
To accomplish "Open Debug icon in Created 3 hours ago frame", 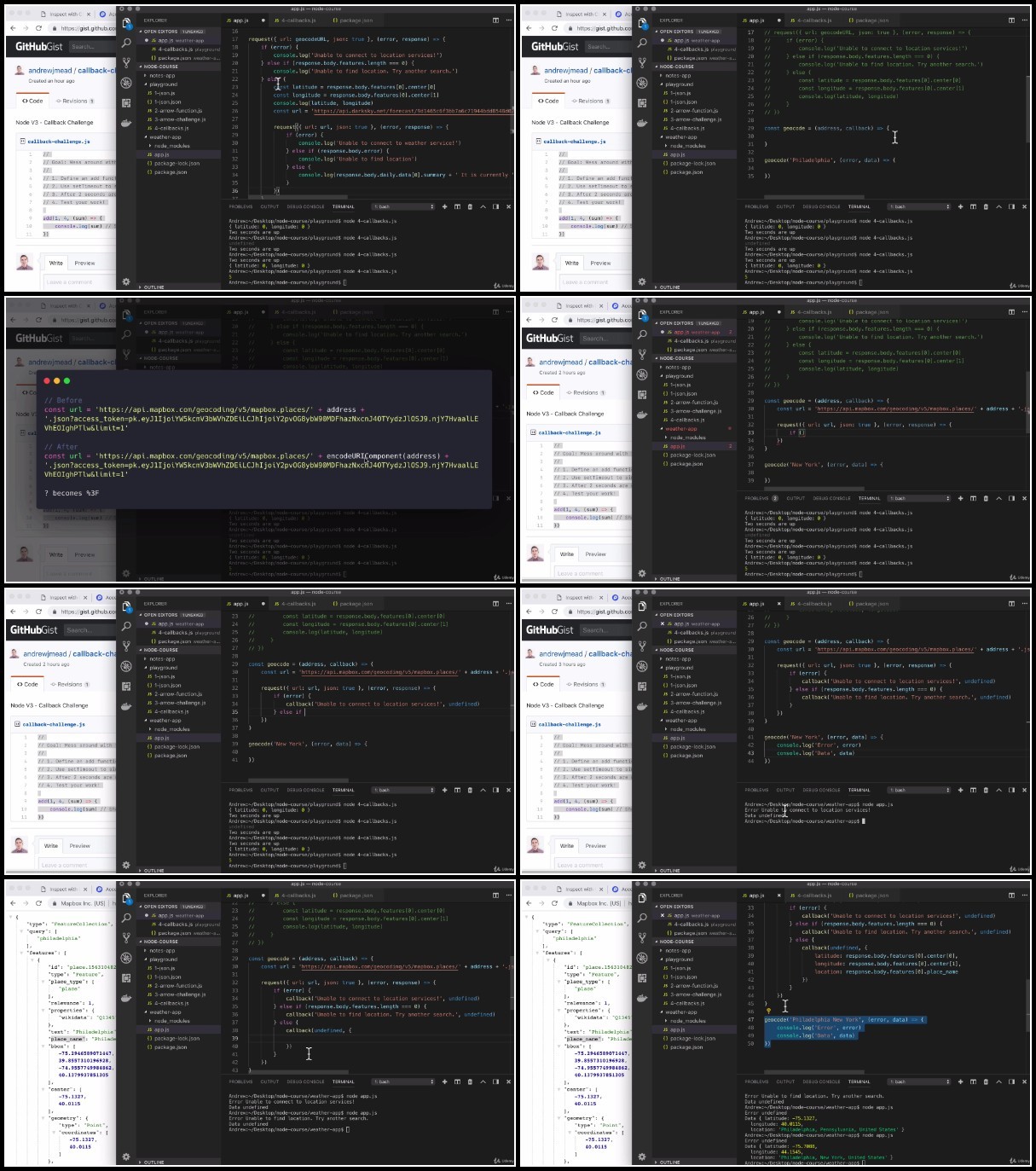I will pyautogui.click(x=642, y=666).
